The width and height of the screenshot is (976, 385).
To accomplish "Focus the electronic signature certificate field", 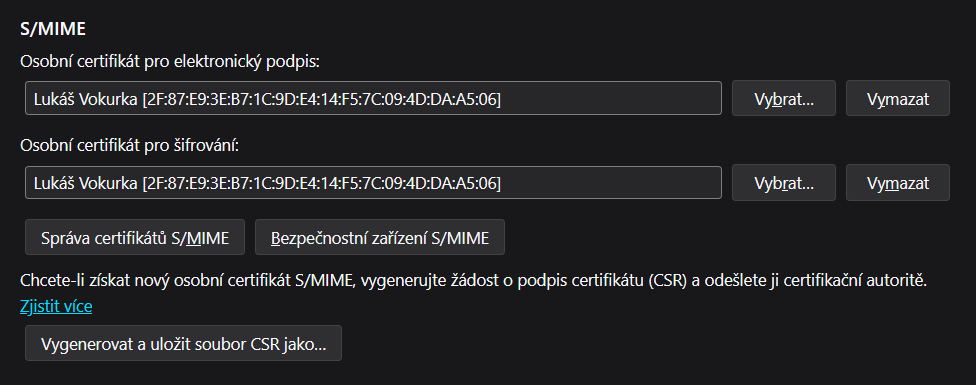I will point(373,98).
